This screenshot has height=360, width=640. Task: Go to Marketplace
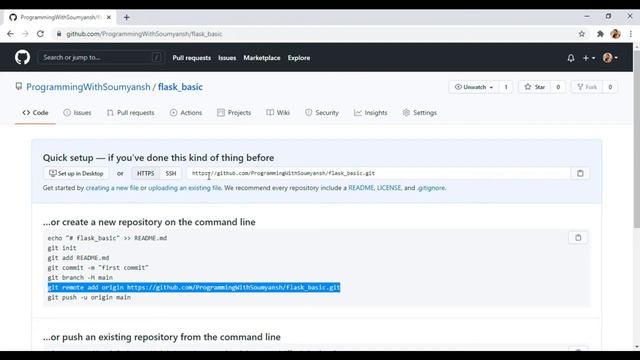click(x=262, y=58)
